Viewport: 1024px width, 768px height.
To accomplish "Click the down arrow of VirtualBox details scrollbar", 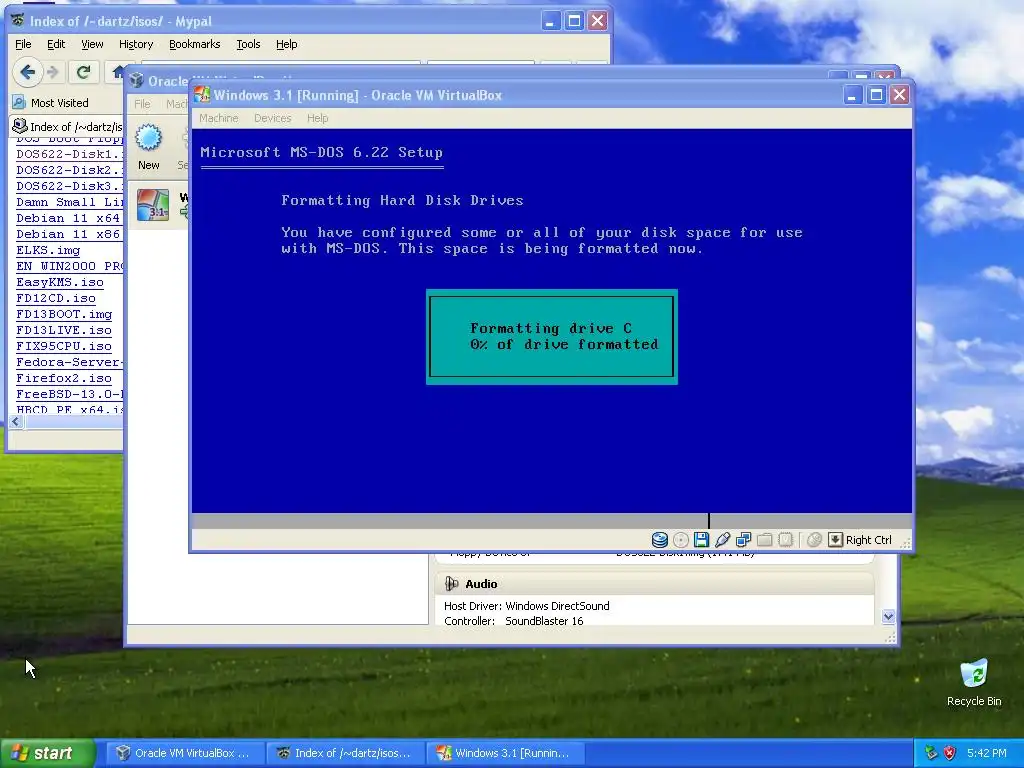I will coord(888,616).
